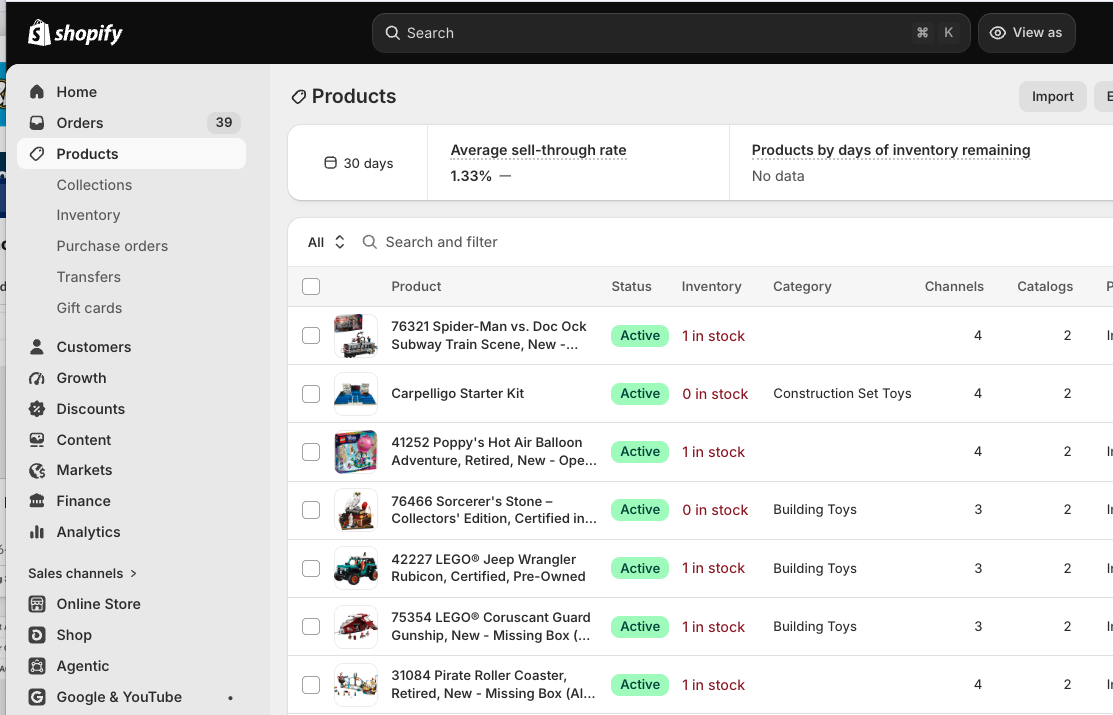Click the Products tag icon in sidebar
The image size is (1113, 715).
[37, 154]
